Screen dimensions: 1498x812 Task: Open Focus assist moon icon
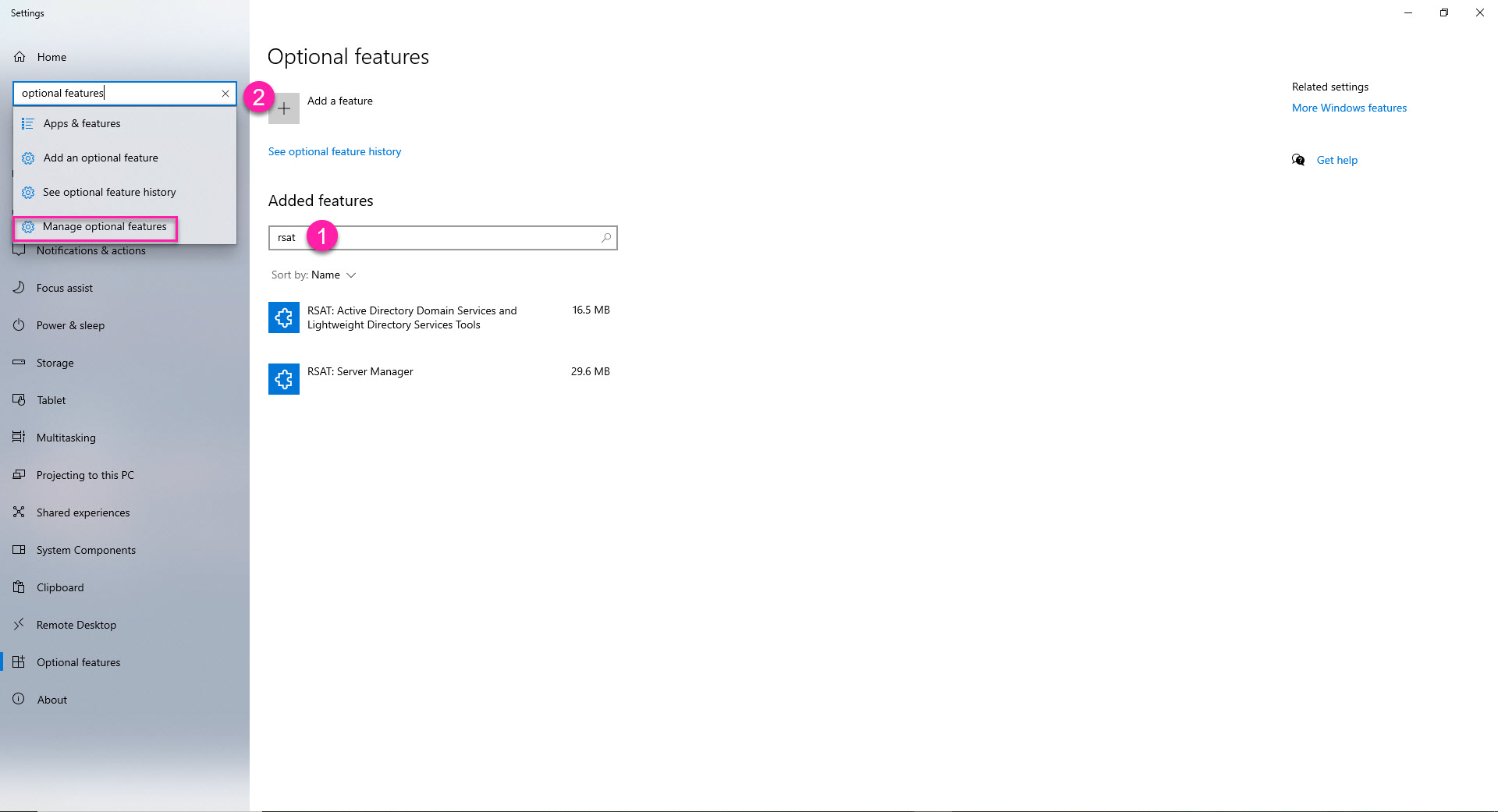click(20, 288)
